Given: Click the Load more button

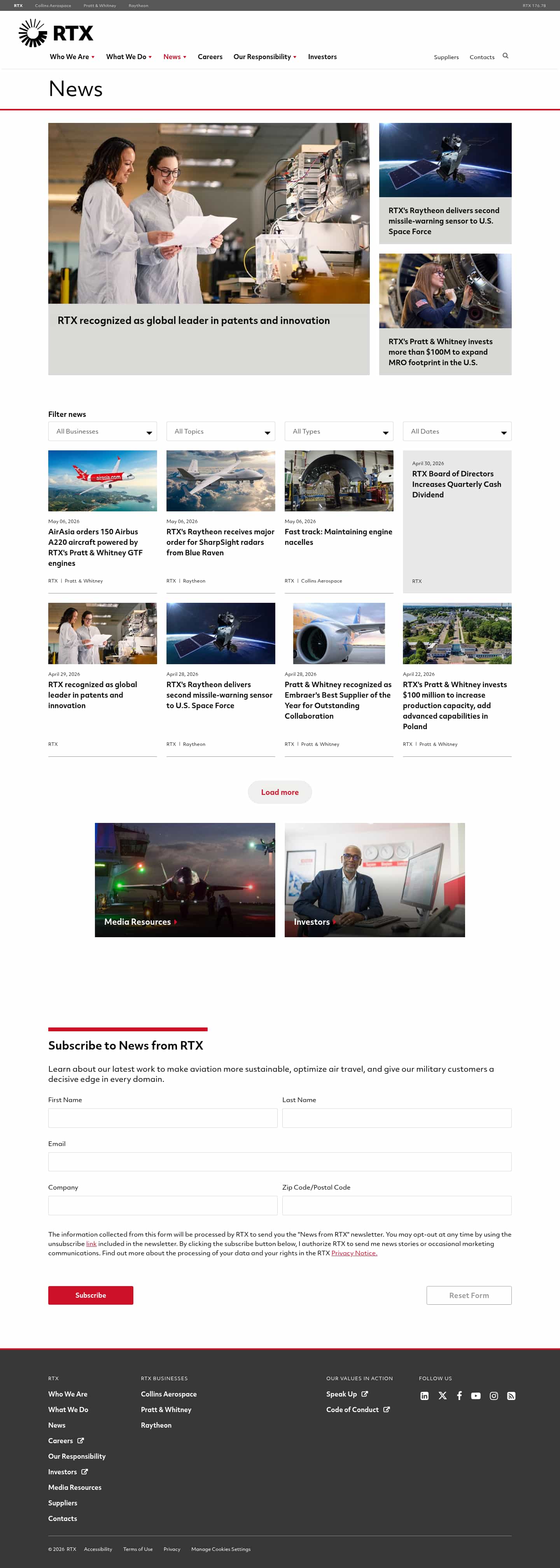Looking at the screenshot, I should pos(280,792).
